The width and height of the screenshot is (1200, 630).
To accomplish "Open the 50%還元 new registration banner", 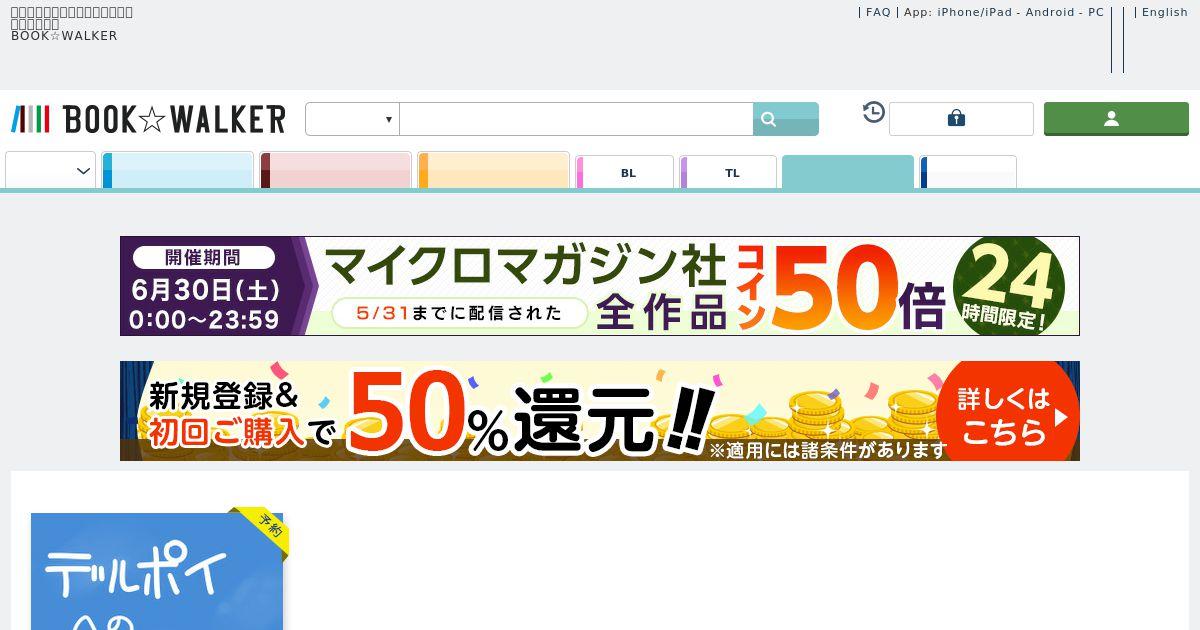I will [600, 411].
